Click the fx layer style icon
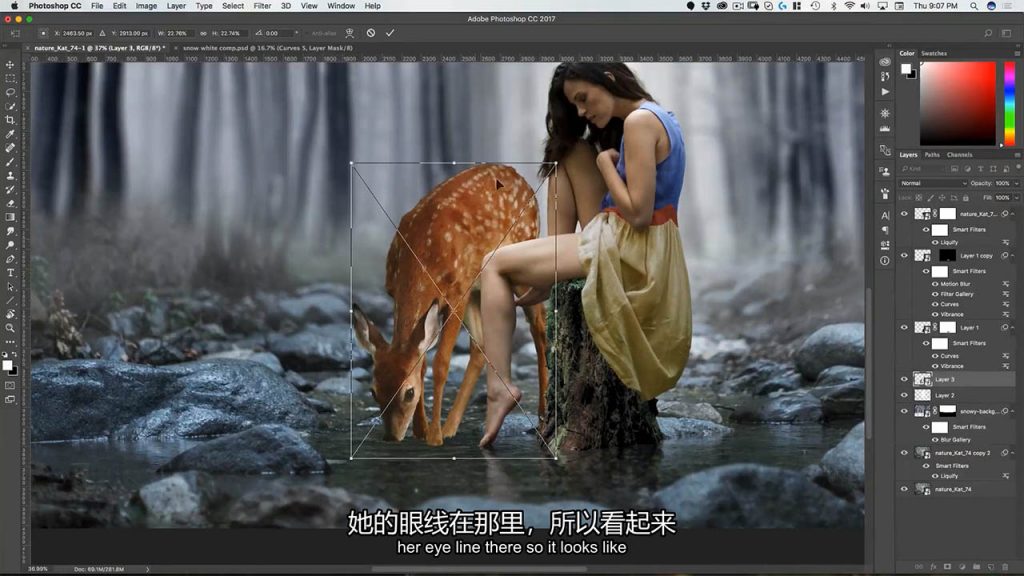This screenshot has width=1024, height=576. coord(933,567)
